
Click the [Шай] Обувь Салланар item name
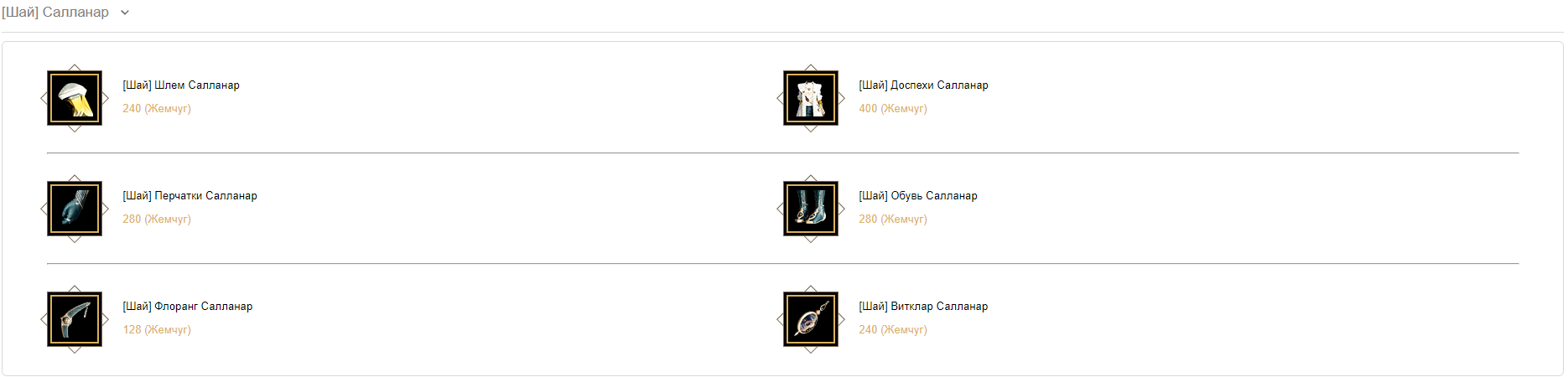(x=918, y=196)
